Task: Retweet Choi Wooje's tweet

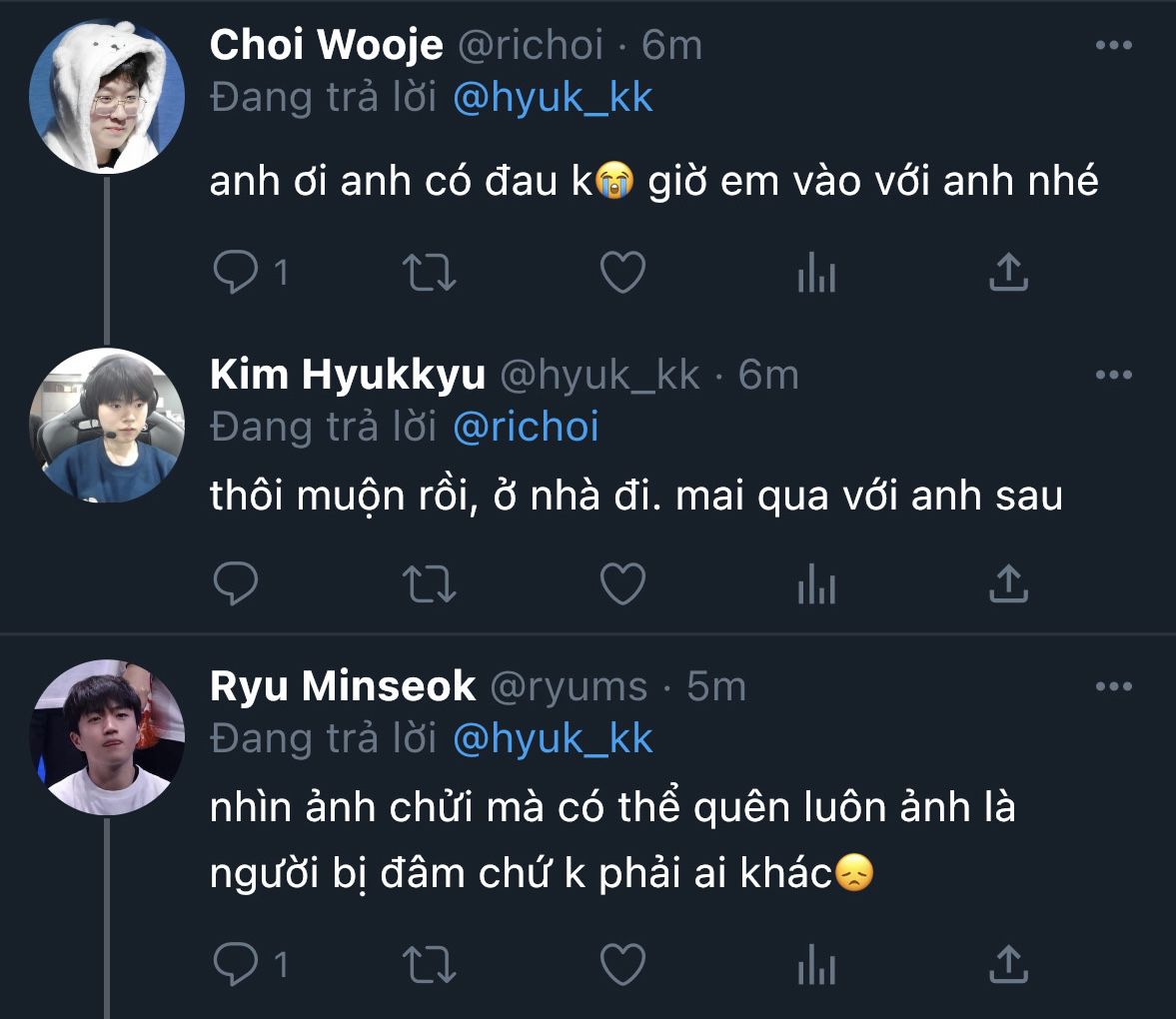Action: (x=429, y=272)
